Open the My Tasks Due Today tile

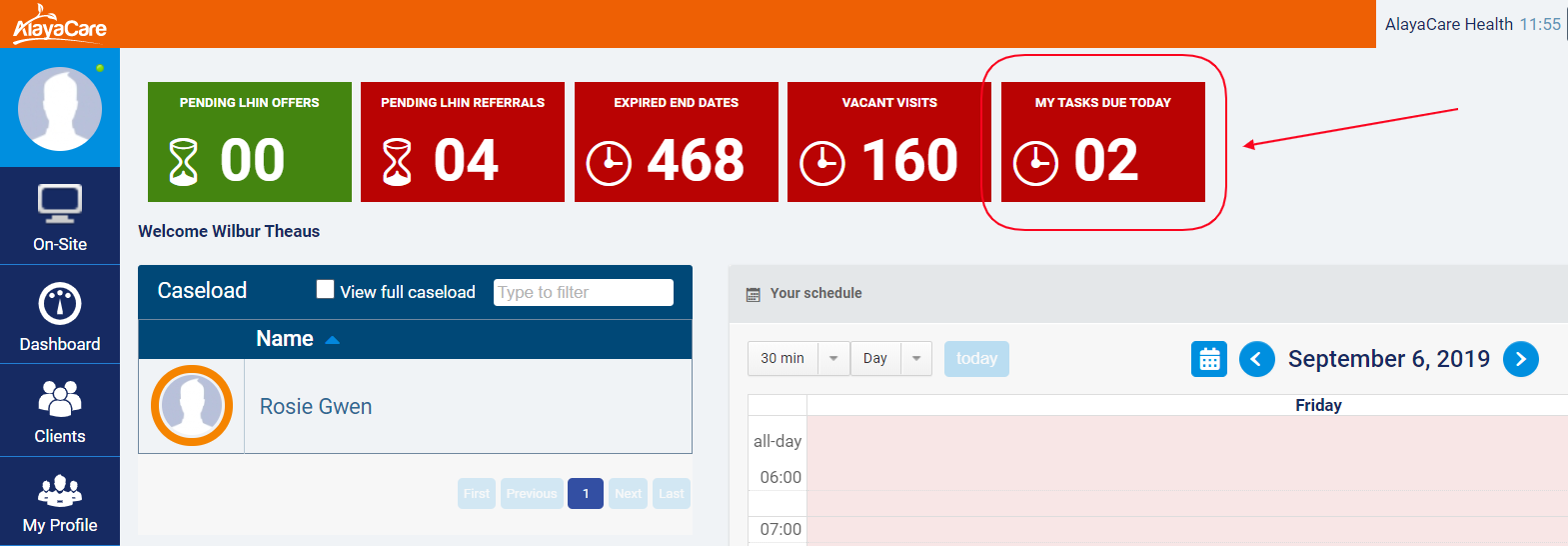coord(1102,142)
